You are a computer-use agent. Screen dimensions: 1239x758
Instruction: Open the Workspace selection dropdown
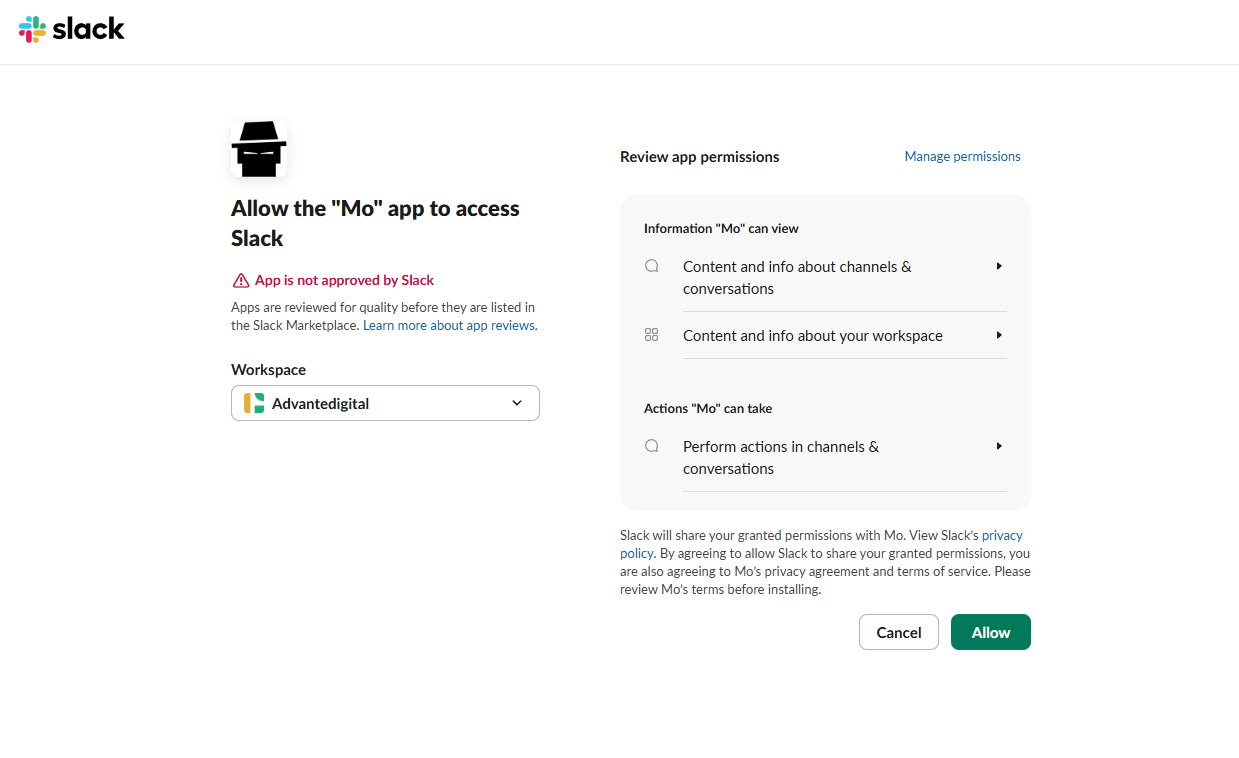coord(385,403)
